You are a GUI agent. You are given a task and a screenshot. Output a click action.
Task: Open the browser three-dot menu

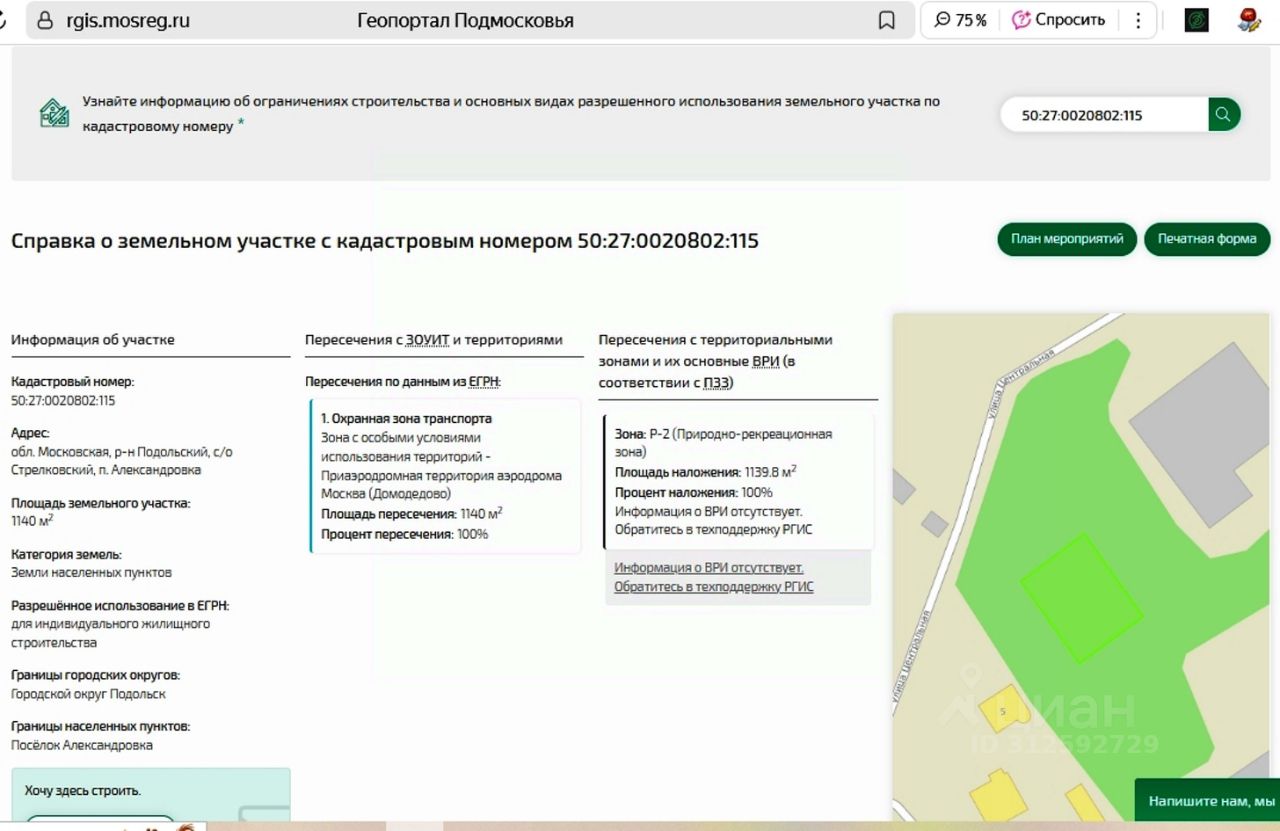point(1138,21)
